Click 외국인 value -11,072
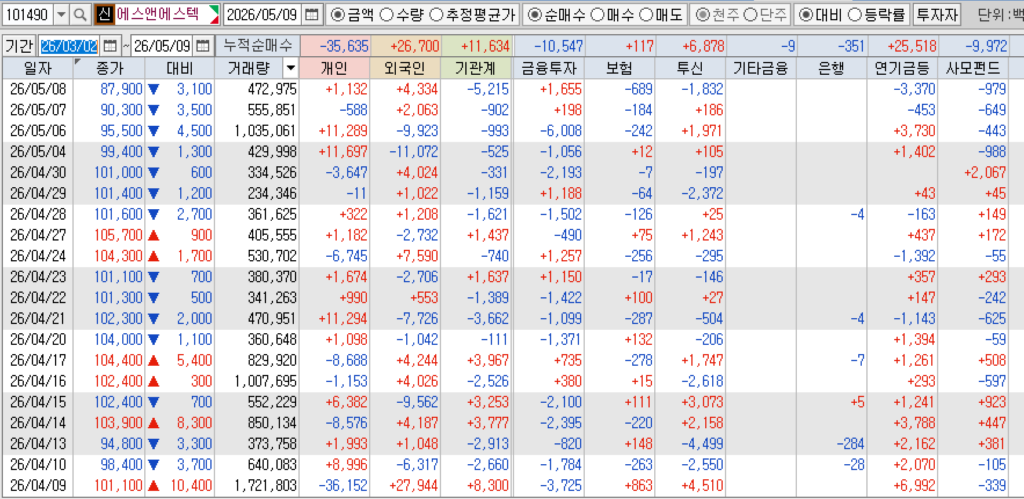The height and width of the screenshot is (499, 1024). (414, 152)
